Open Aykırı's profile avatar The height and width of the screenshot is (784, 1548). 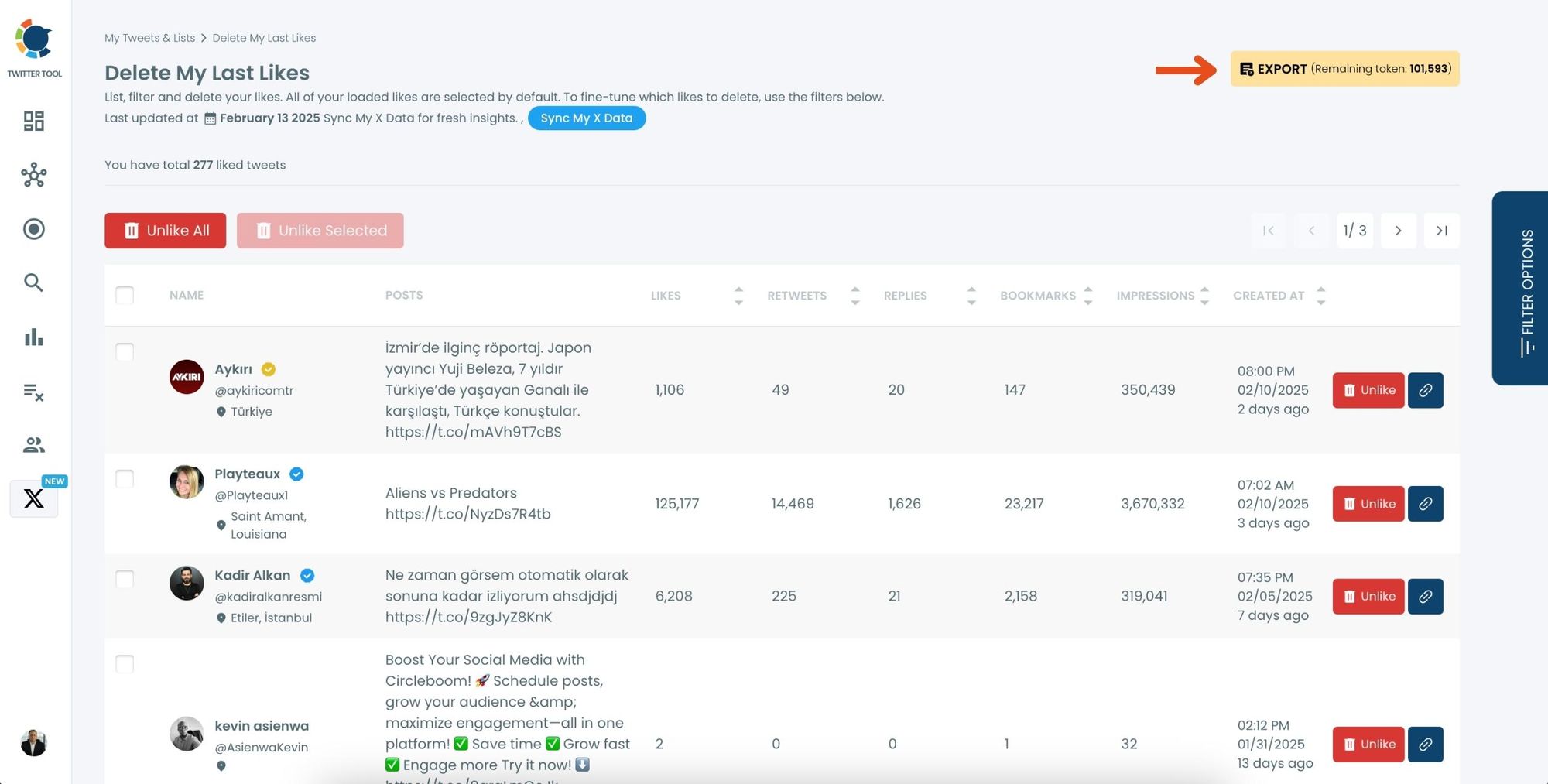187,377
